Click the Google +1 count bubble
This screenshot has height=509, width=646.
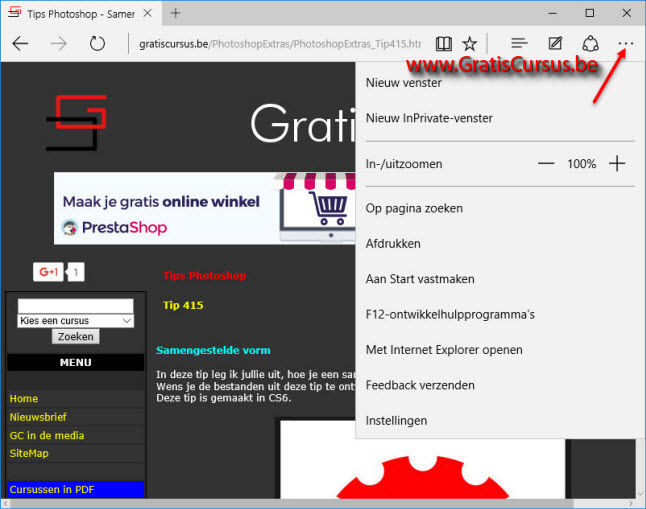coord(76,272)
